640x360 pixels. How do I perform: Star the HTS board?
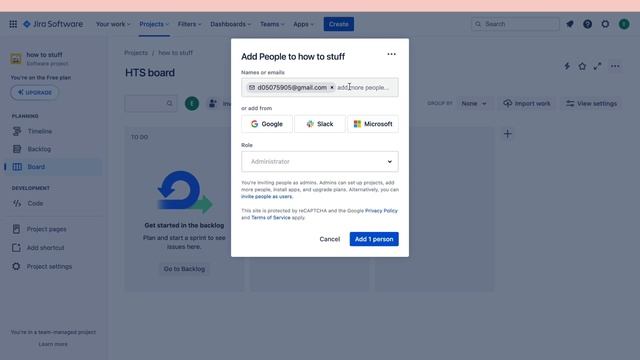click(x=582, y=66)
